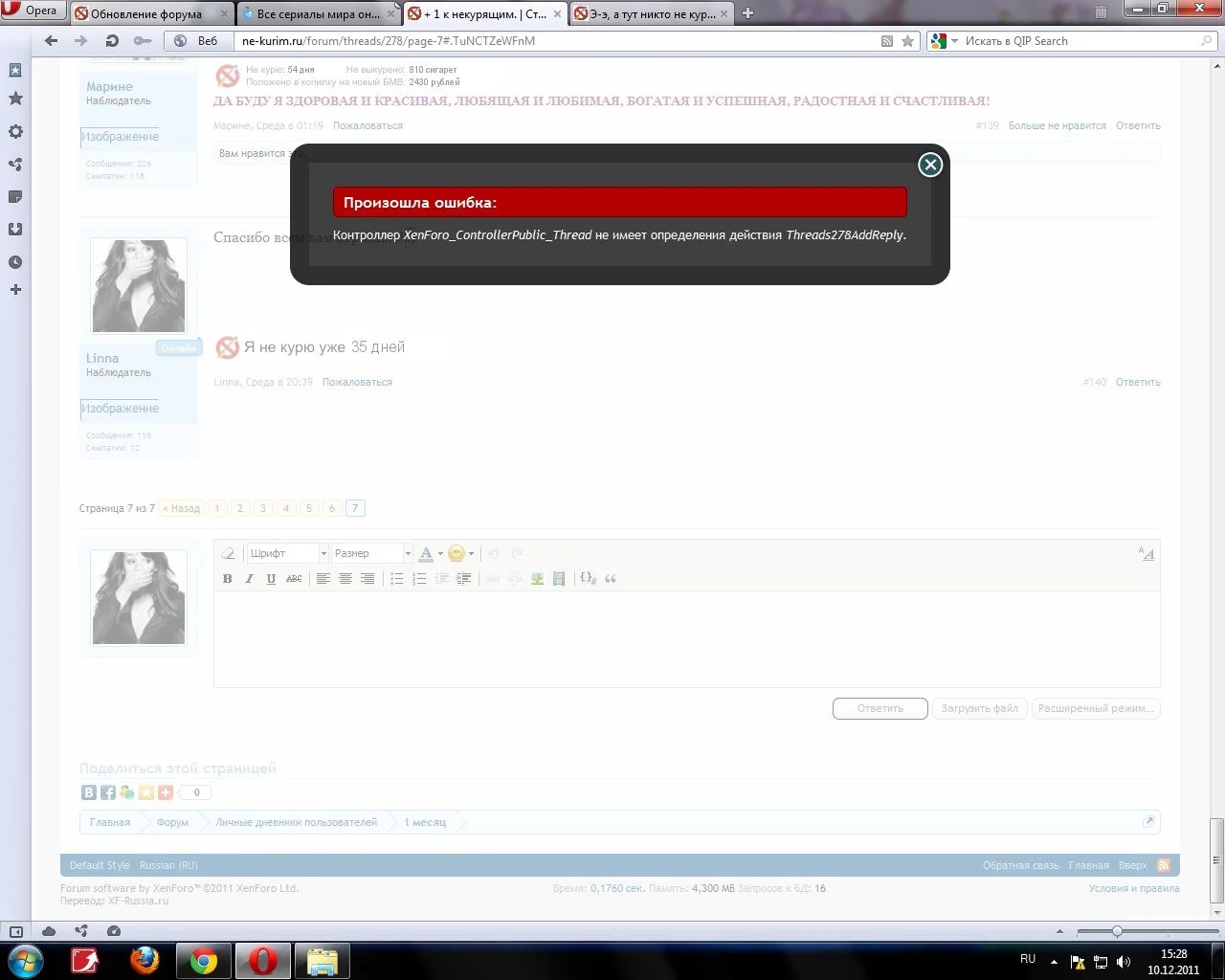The image size is (1225, 980).
Task: Click Ответить link on post #140
Action: pos(1138,382)
